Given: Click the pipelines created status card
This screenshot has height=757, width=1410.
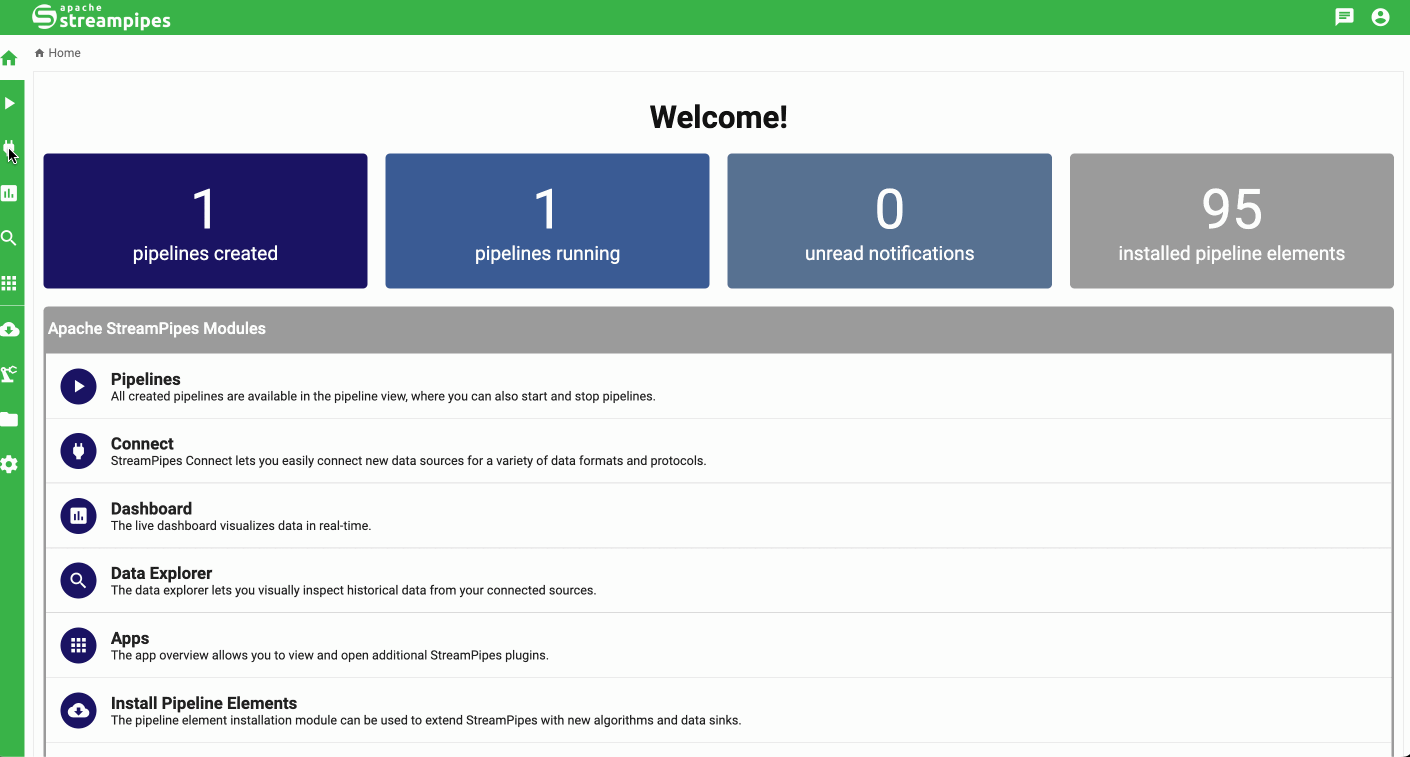Looking at the screenshot, I should [205, 221].
